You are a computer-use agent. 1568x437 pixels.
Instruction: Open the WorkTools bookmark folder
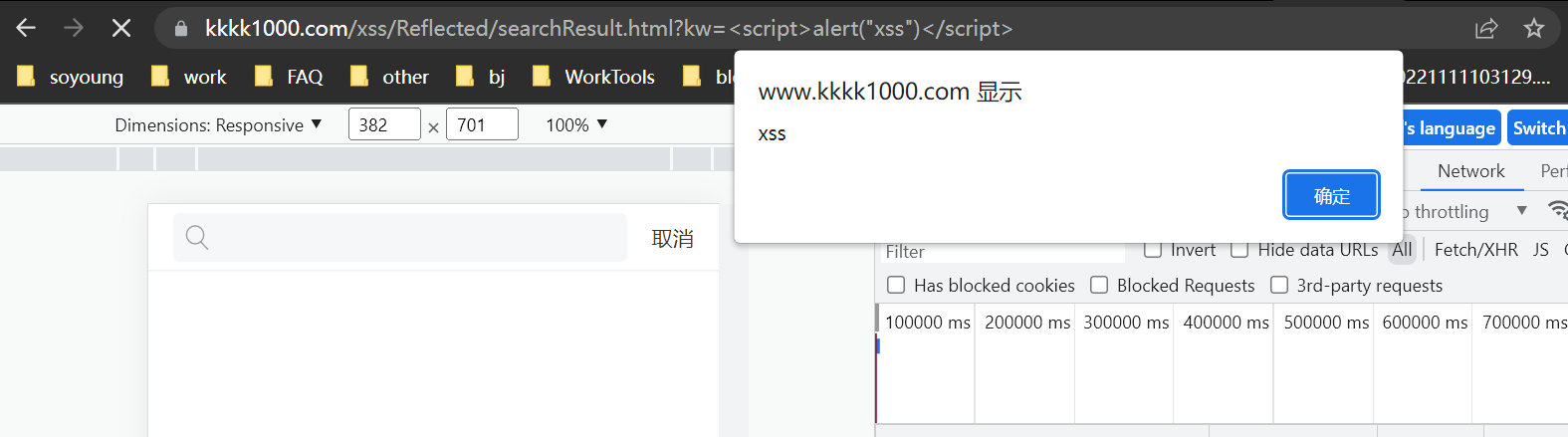[x=593, y=77]
